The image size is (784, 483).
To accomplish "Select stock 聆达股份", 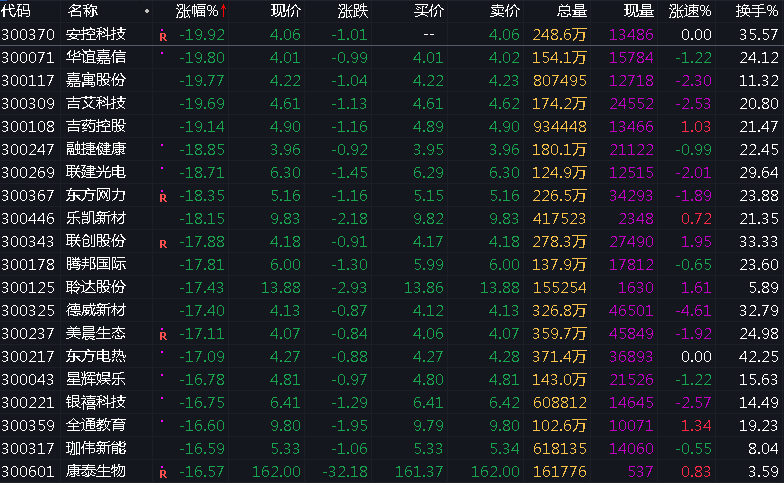I will [x=96, y=287].
